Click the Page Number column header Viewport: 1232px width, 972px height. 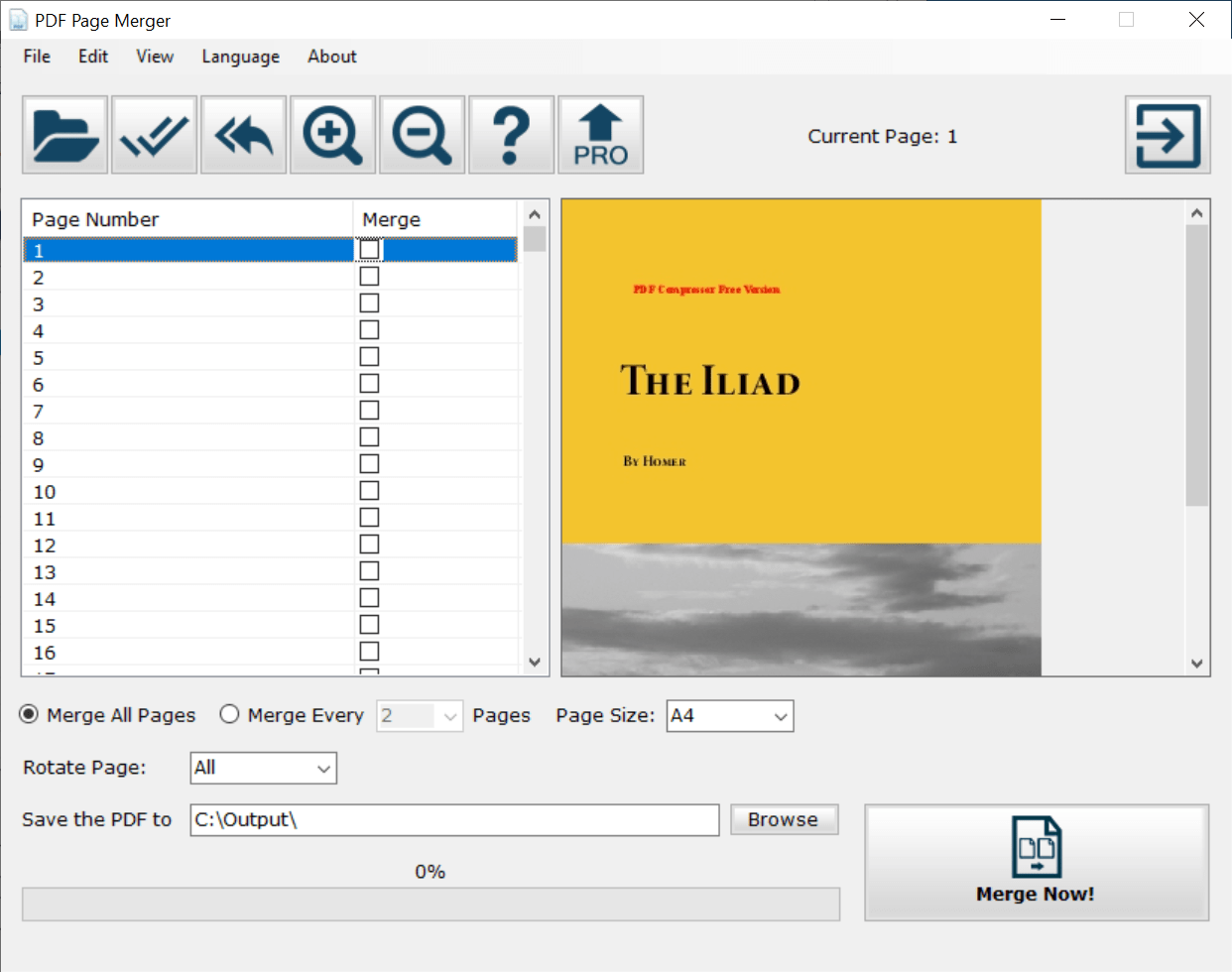(187, 219)
